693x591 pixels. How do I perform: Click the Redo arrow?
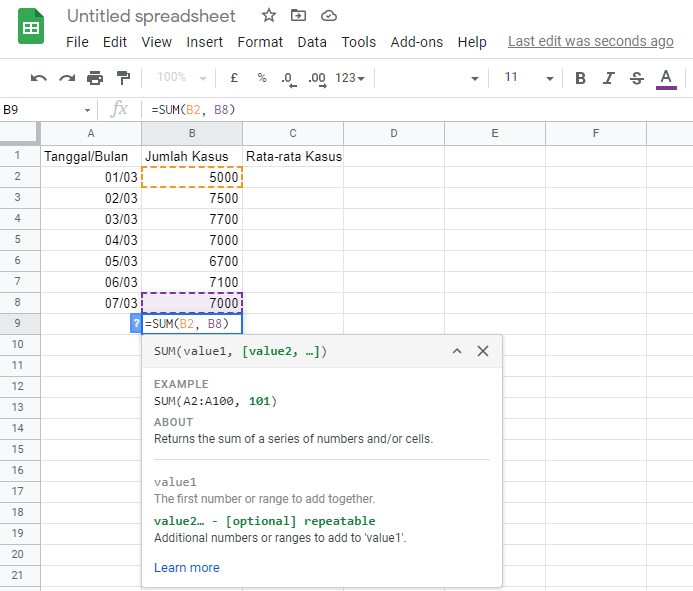click(67, 78)
